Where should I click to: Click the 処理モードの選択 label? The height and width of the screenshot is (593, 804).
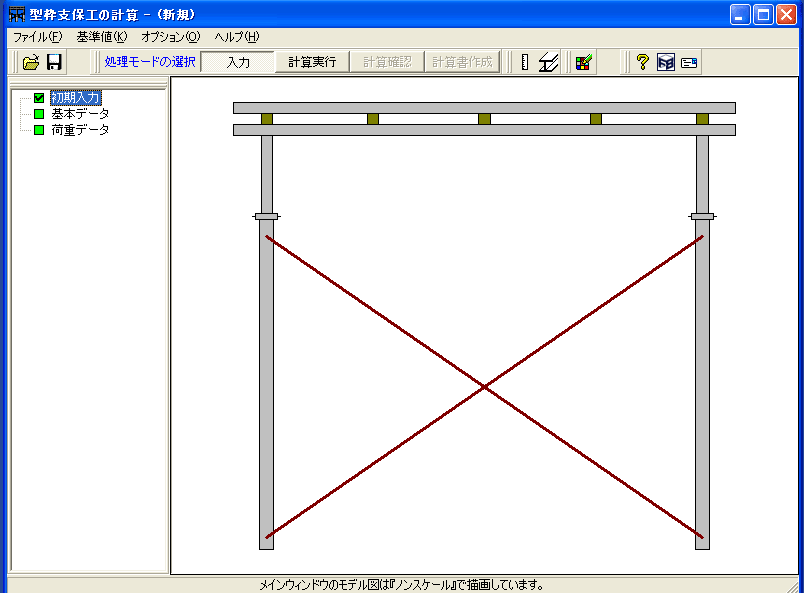pos(150,62)
